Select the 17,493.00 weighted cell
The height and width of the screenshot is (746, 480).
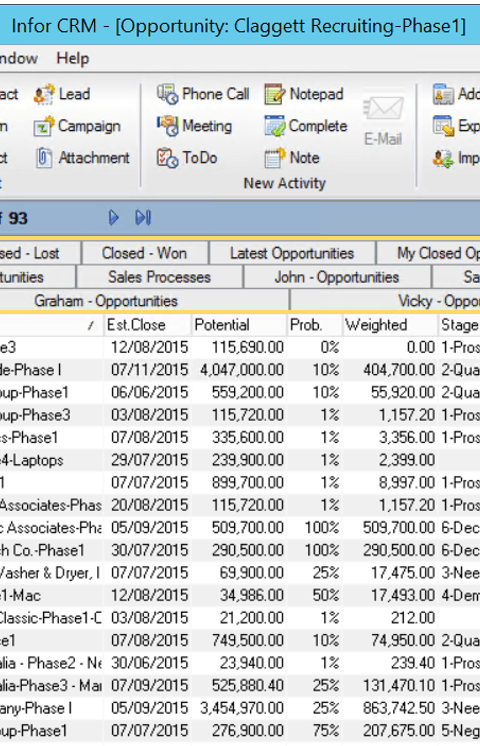(390, 596)
